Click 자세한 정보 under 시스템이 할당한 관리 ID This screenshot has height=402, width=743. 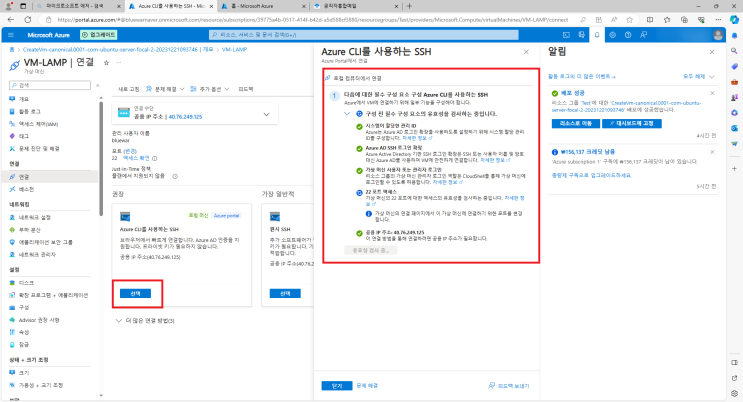coord(417,138)
